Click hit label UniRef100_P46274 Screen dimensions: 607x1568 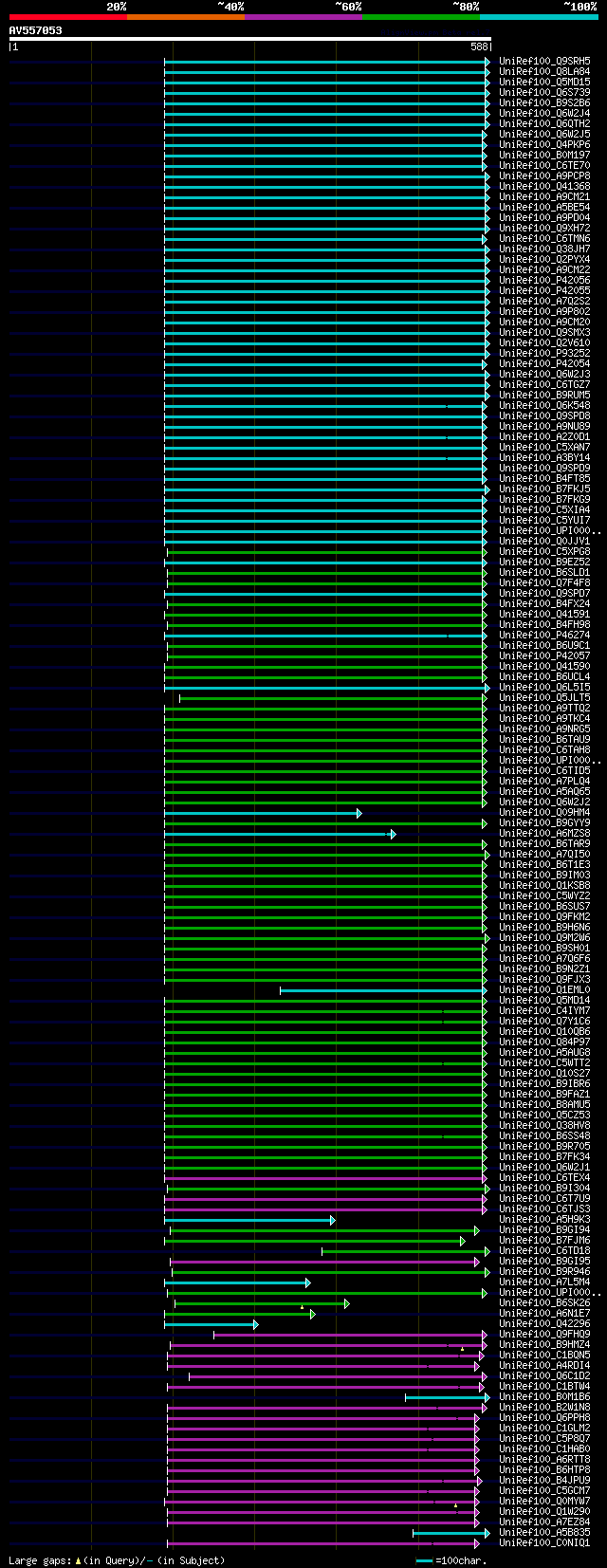click(544, 635)
